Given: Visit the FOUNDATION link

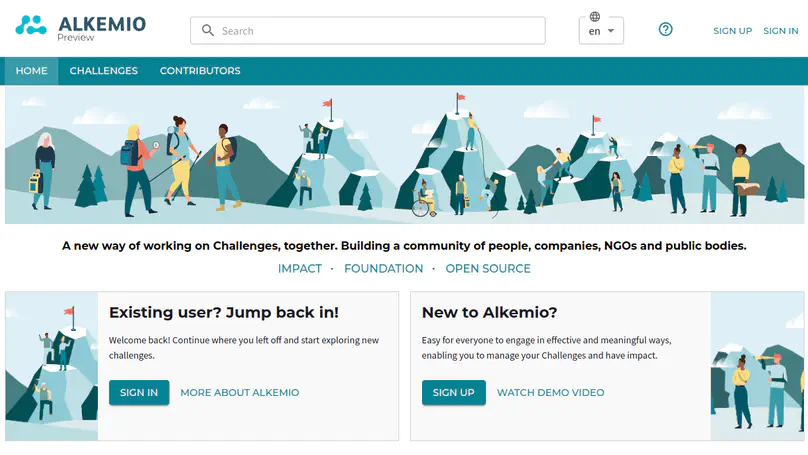Looking at the screenshot, I should (x=383, y=268).
